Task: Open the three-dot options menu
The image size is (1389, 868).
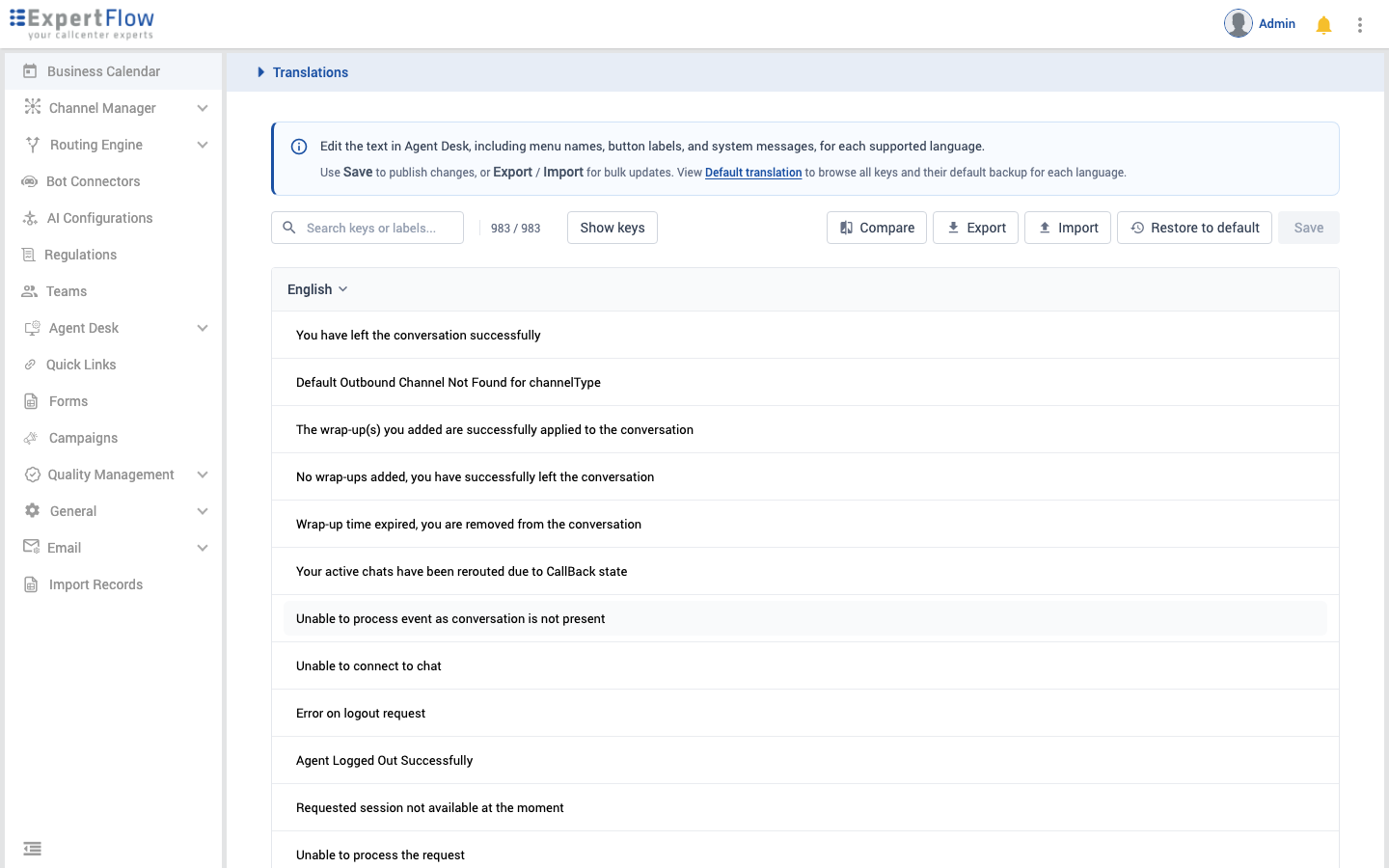Action: (x=1360, y=25)
